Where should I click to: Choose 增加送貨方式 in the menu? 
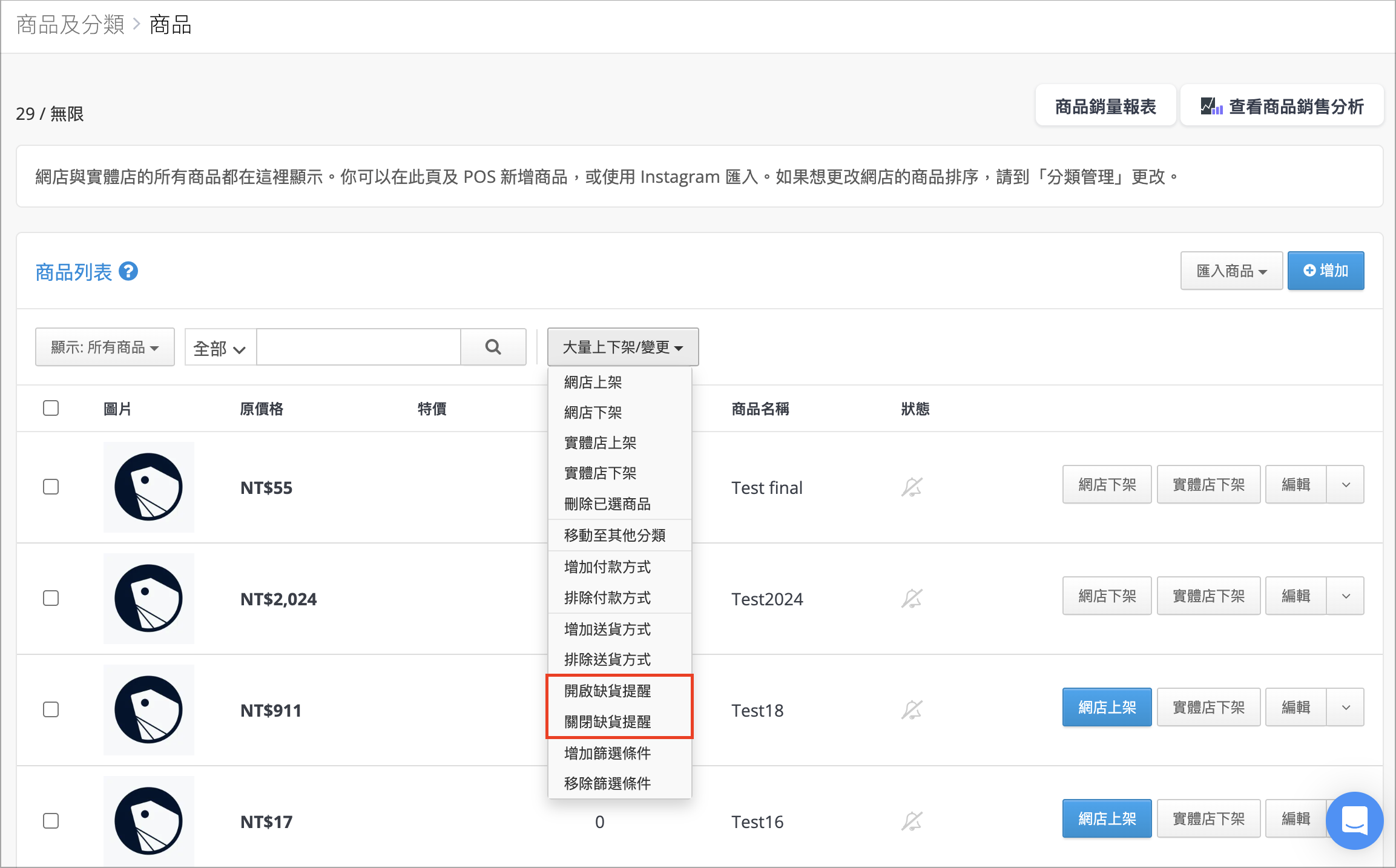click(x=619, y=629)
